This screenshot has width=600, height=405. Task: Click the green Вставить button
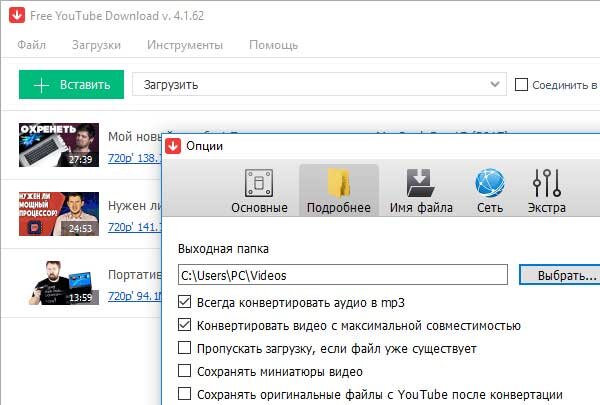click(x=71, y=84)
